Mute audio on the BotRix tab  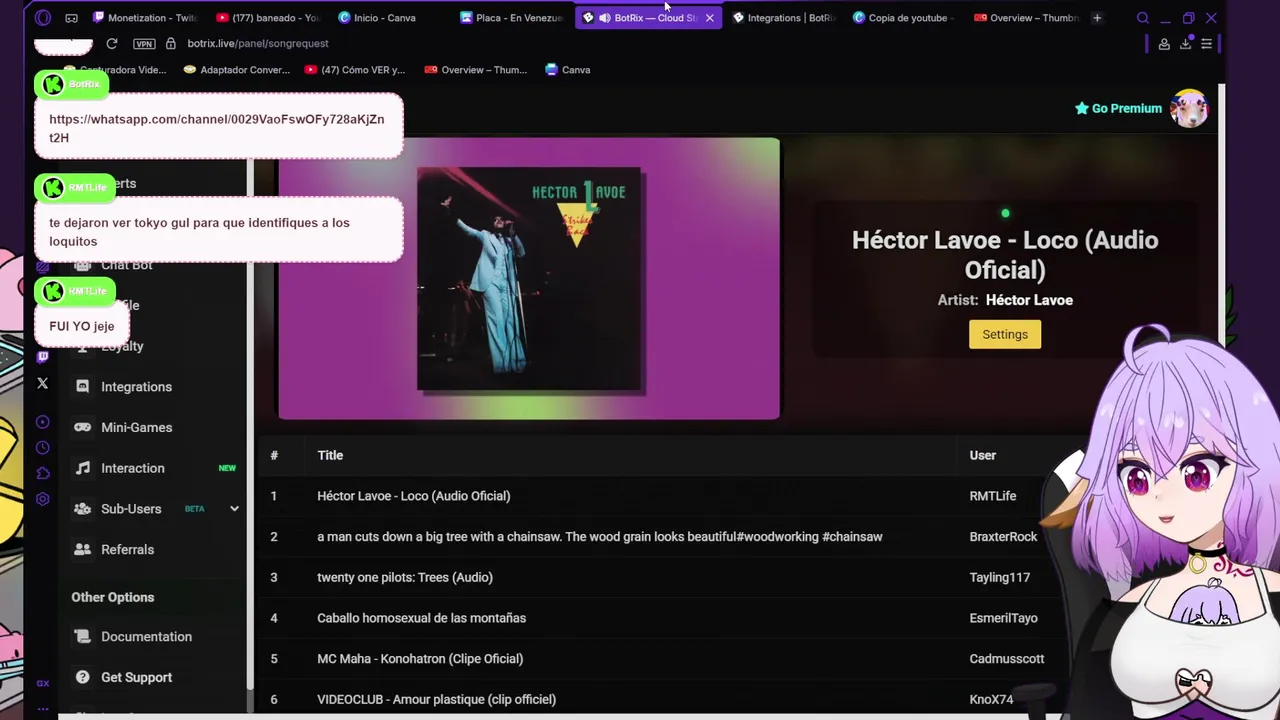click(604, 18)
